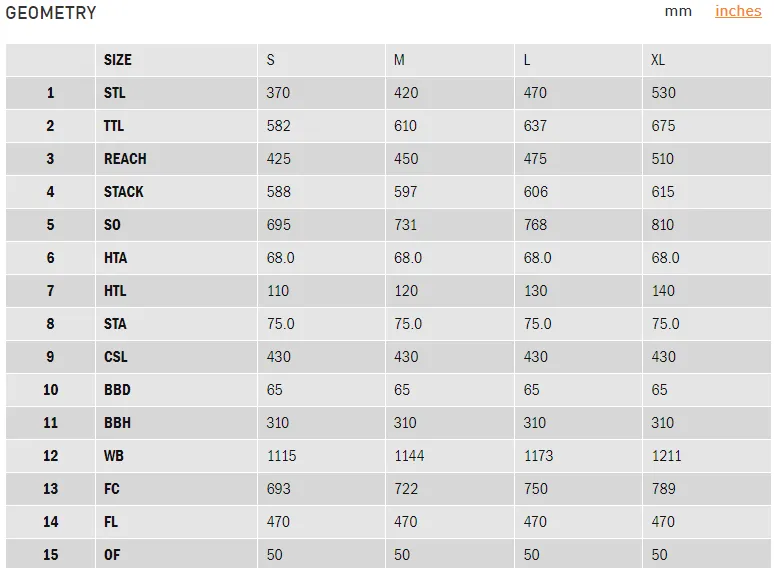Click the 768 SO value for L
This screenshot has width=774, height=568.
pyautogui.click(x=535, y=225)
